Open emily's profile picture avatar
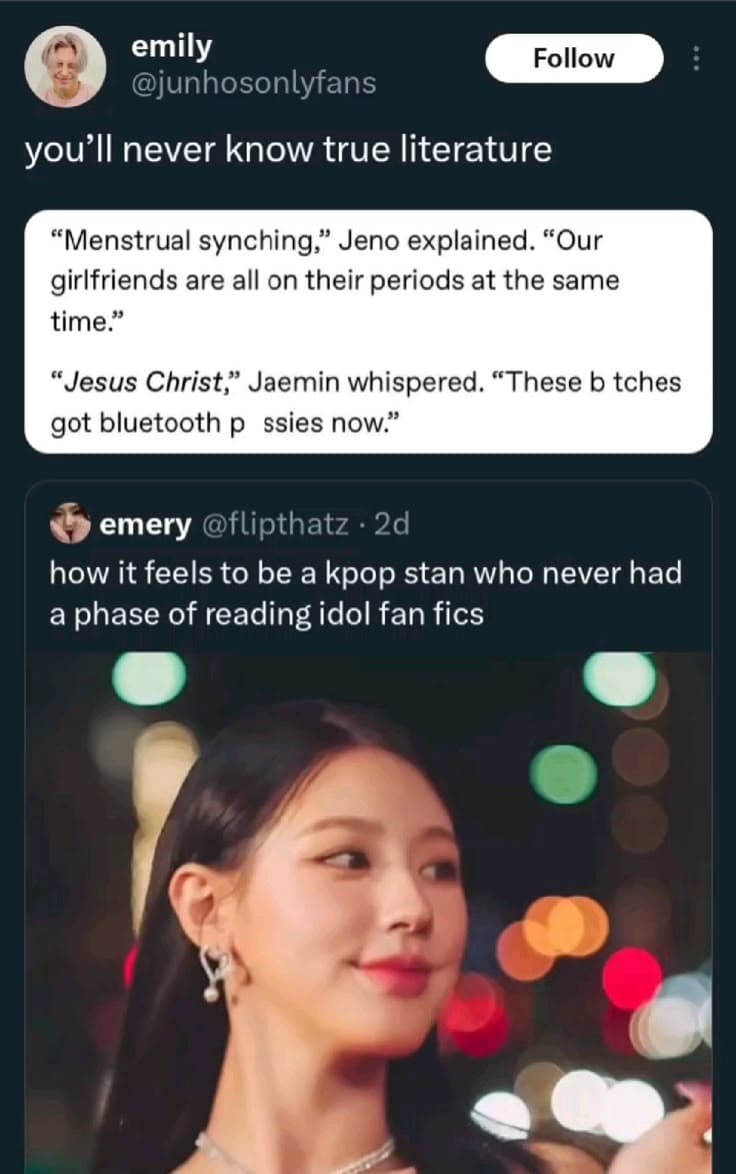The width and height of the screenshot is (736, 1174). click(65, 66)
